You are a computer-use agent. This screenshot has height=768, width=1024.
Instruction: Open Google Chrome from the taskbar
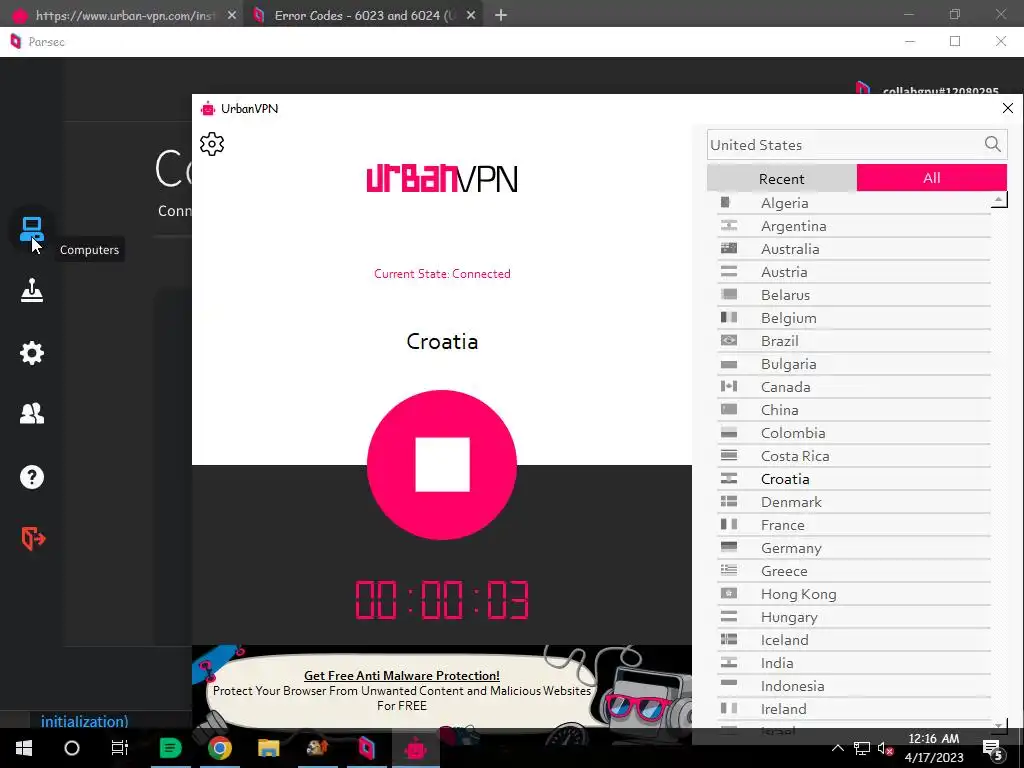coord(219,748)
